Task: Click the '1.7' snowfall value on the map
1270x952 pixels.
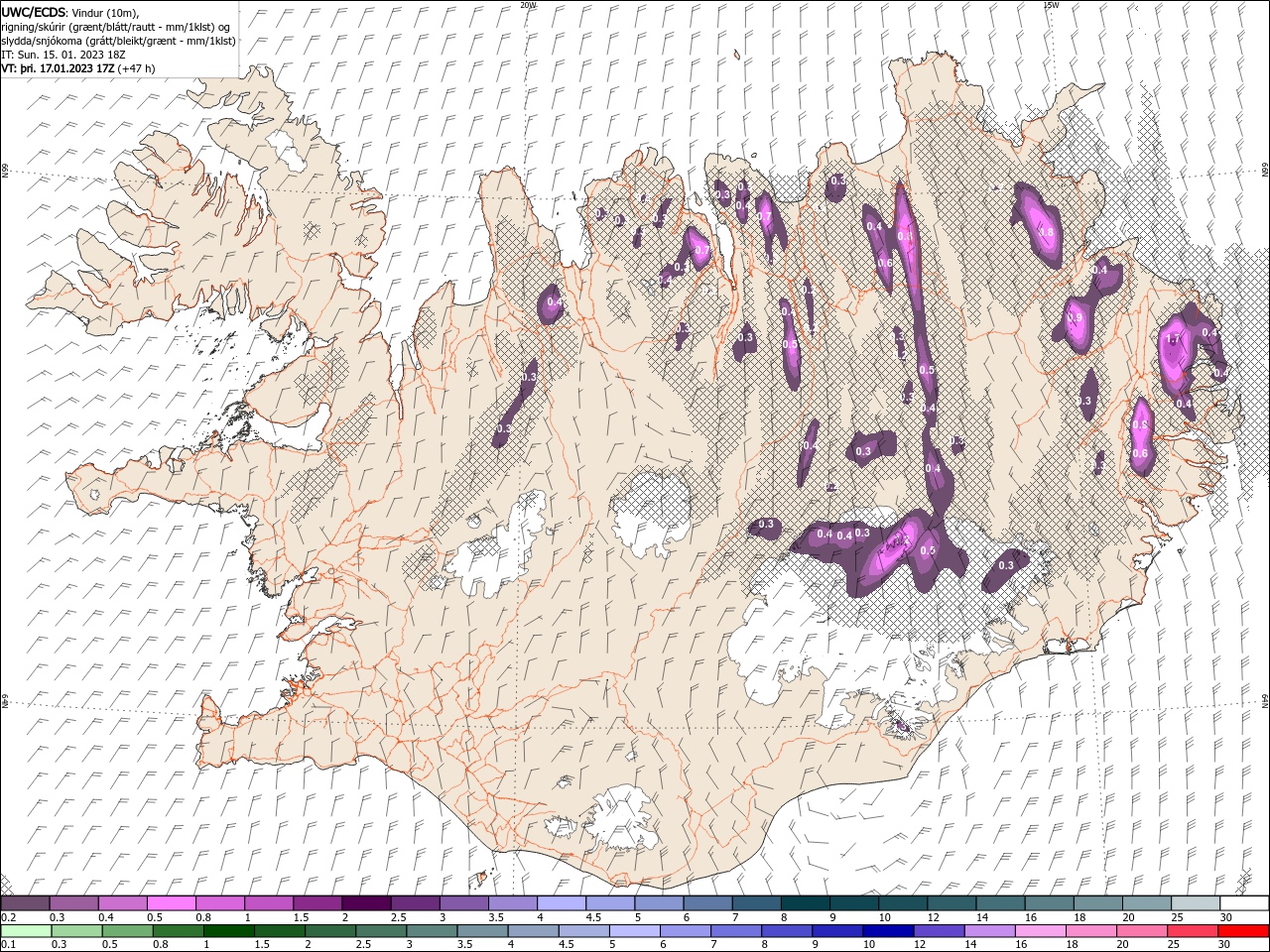Action: [1174, 338]
